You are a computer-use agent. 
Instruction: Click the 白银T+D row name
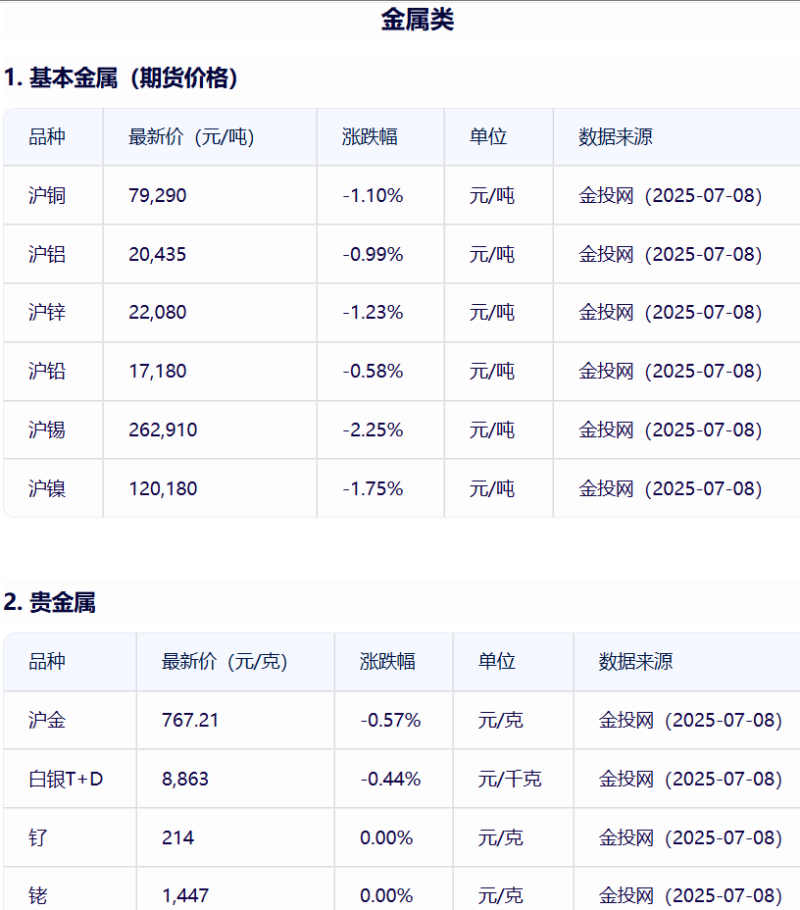click(66, 779)
